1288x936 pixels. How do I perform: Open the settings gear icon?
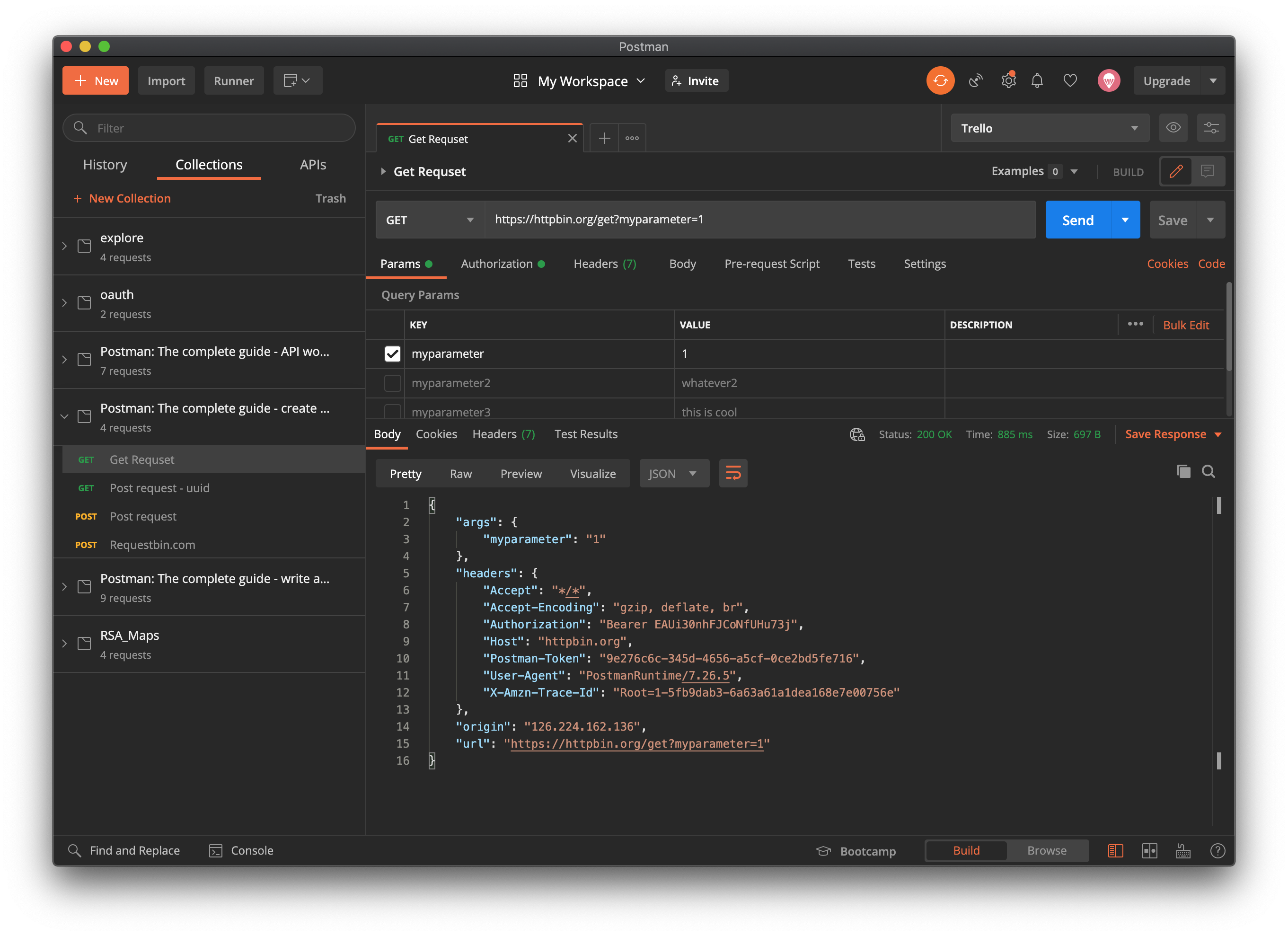click(x=1008, y=80)
